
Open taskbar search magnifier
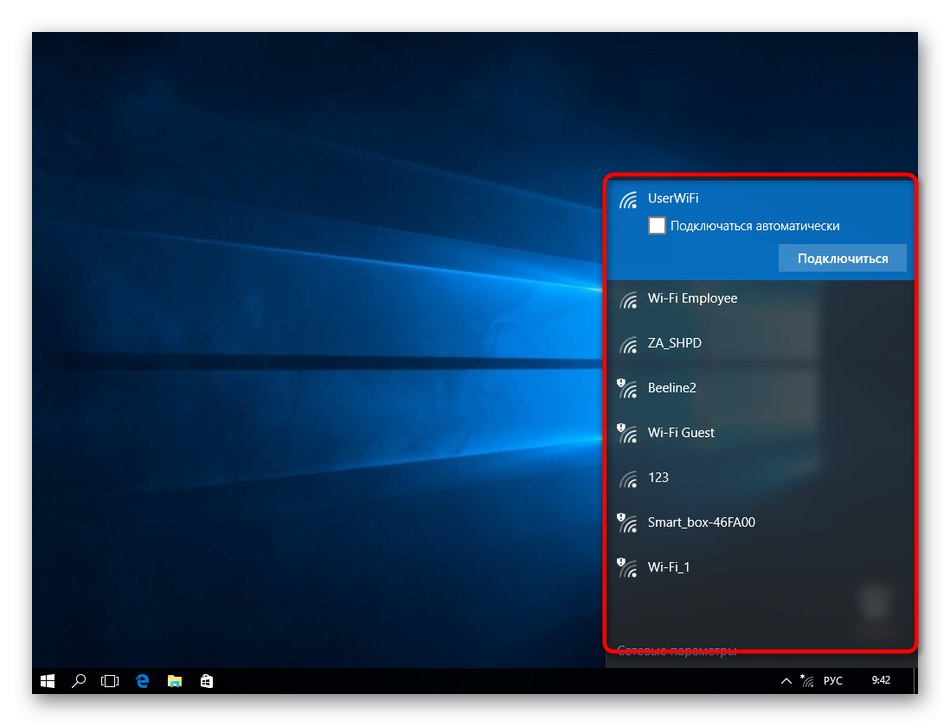click(79, 681)
